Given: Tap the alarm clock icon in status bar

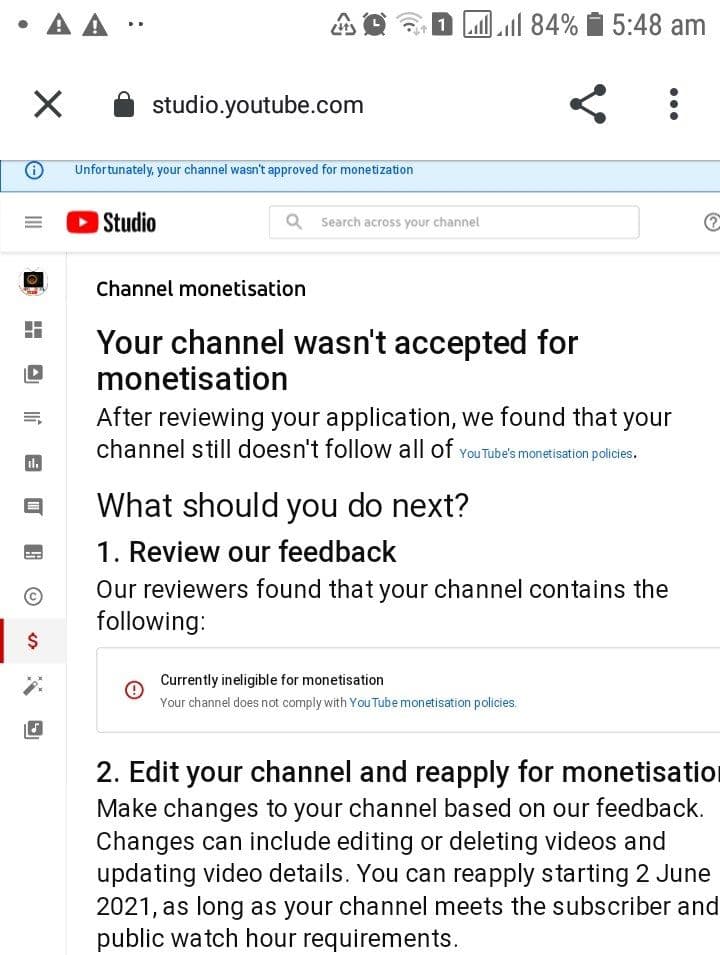Looking at the screenshot, I should point(375,25).
